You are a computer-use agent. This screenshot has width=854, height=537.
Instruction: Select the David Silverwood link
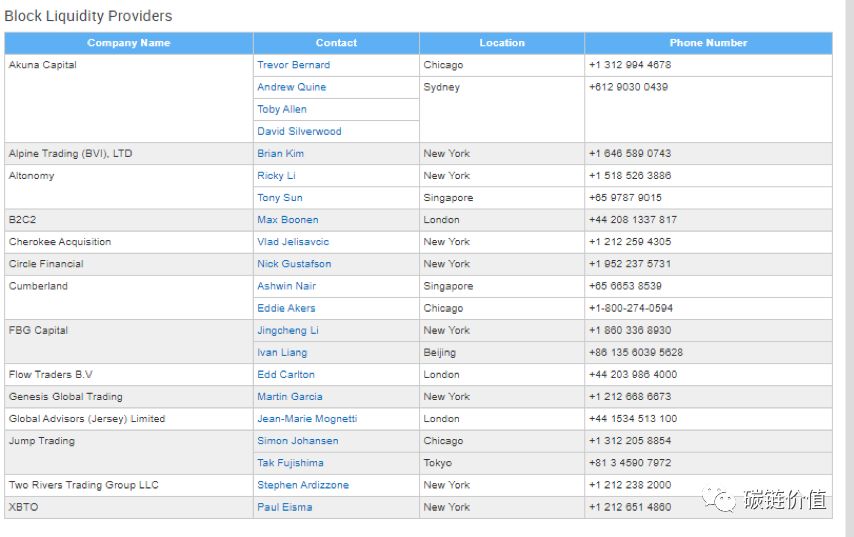point(299,131)
